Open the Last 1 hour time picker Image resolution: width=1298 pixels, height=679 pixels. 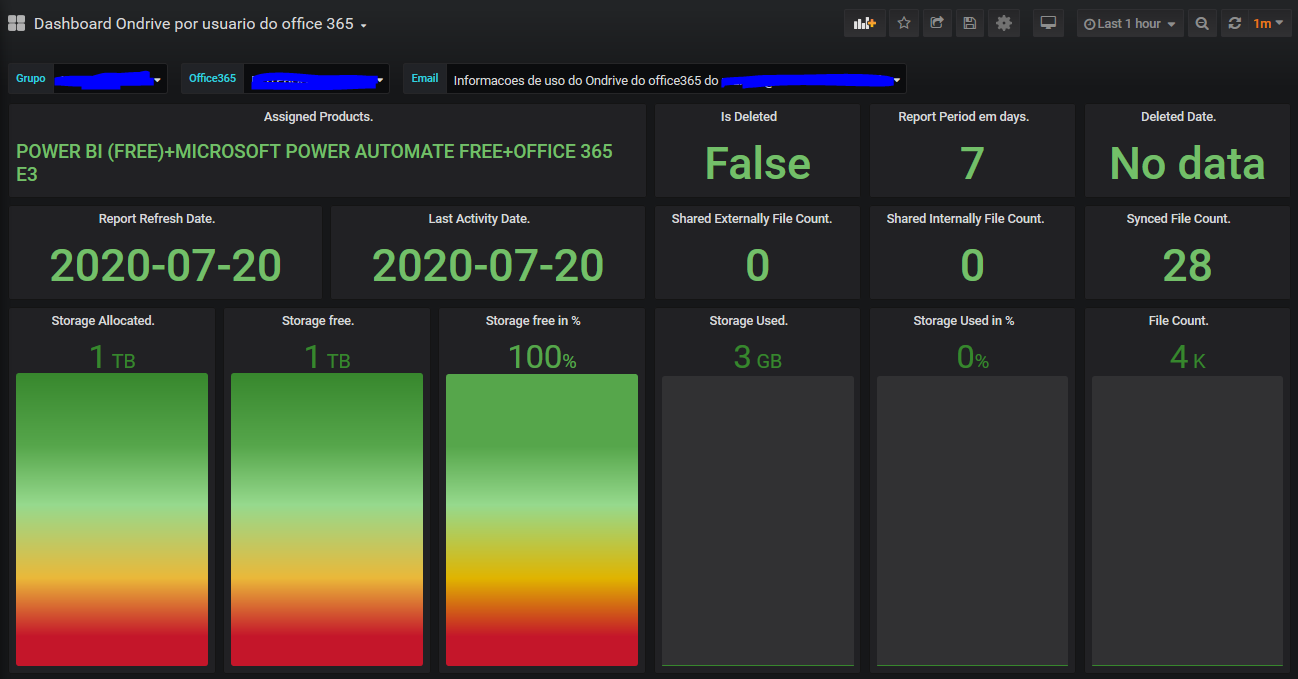[1130, 23]
